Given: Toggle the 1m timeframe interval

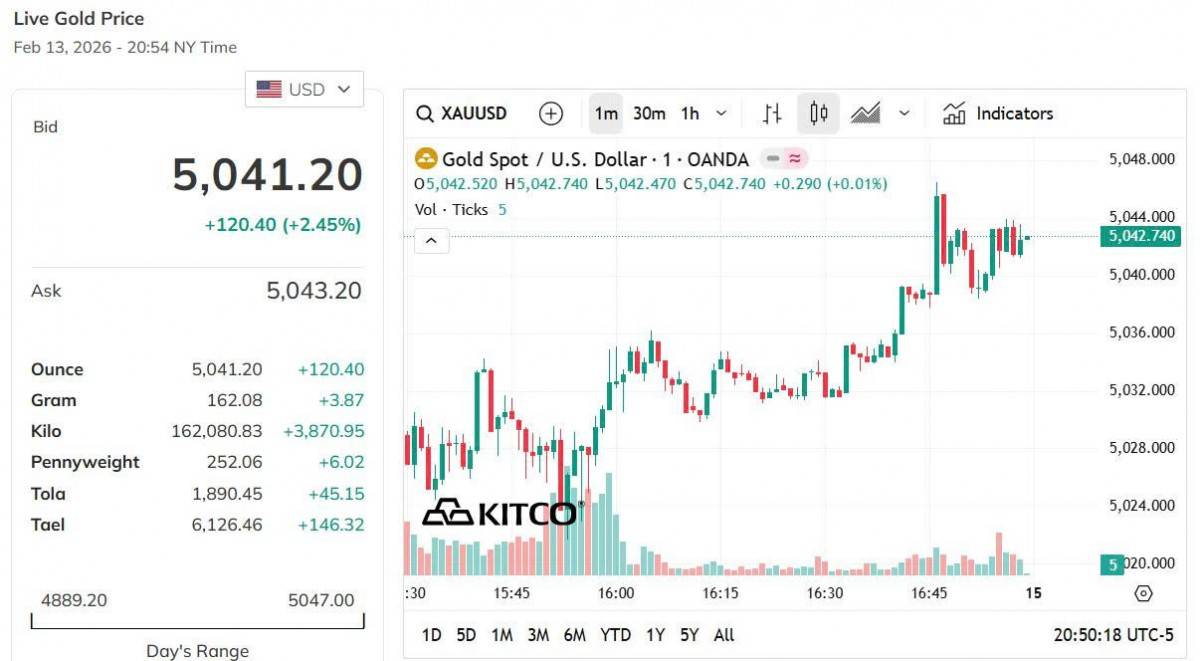Looking at the screenshot, I should pos(606,114).
